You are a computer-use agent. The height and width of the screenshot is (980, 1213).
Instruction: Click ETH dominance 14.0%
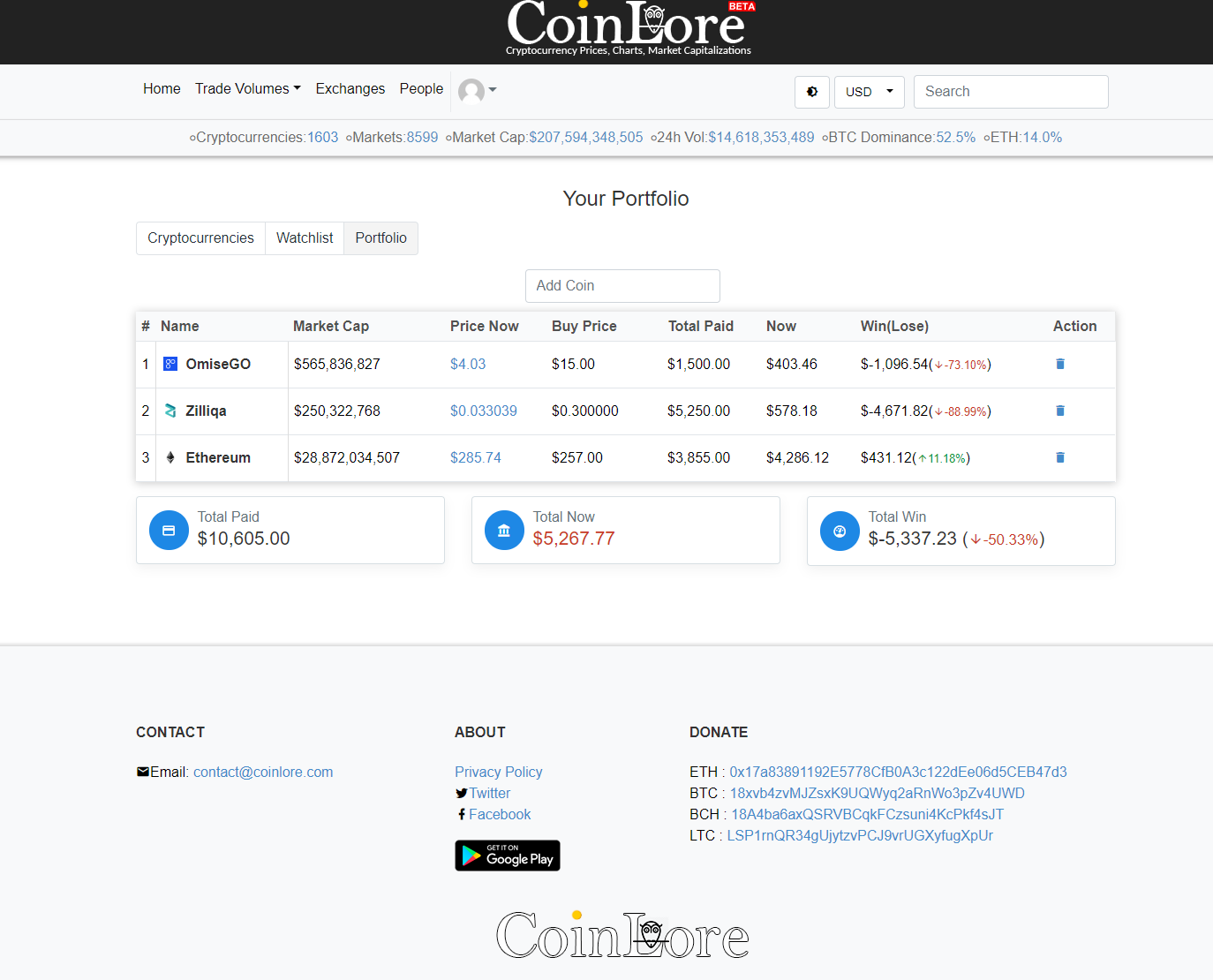pos(1043,138)
